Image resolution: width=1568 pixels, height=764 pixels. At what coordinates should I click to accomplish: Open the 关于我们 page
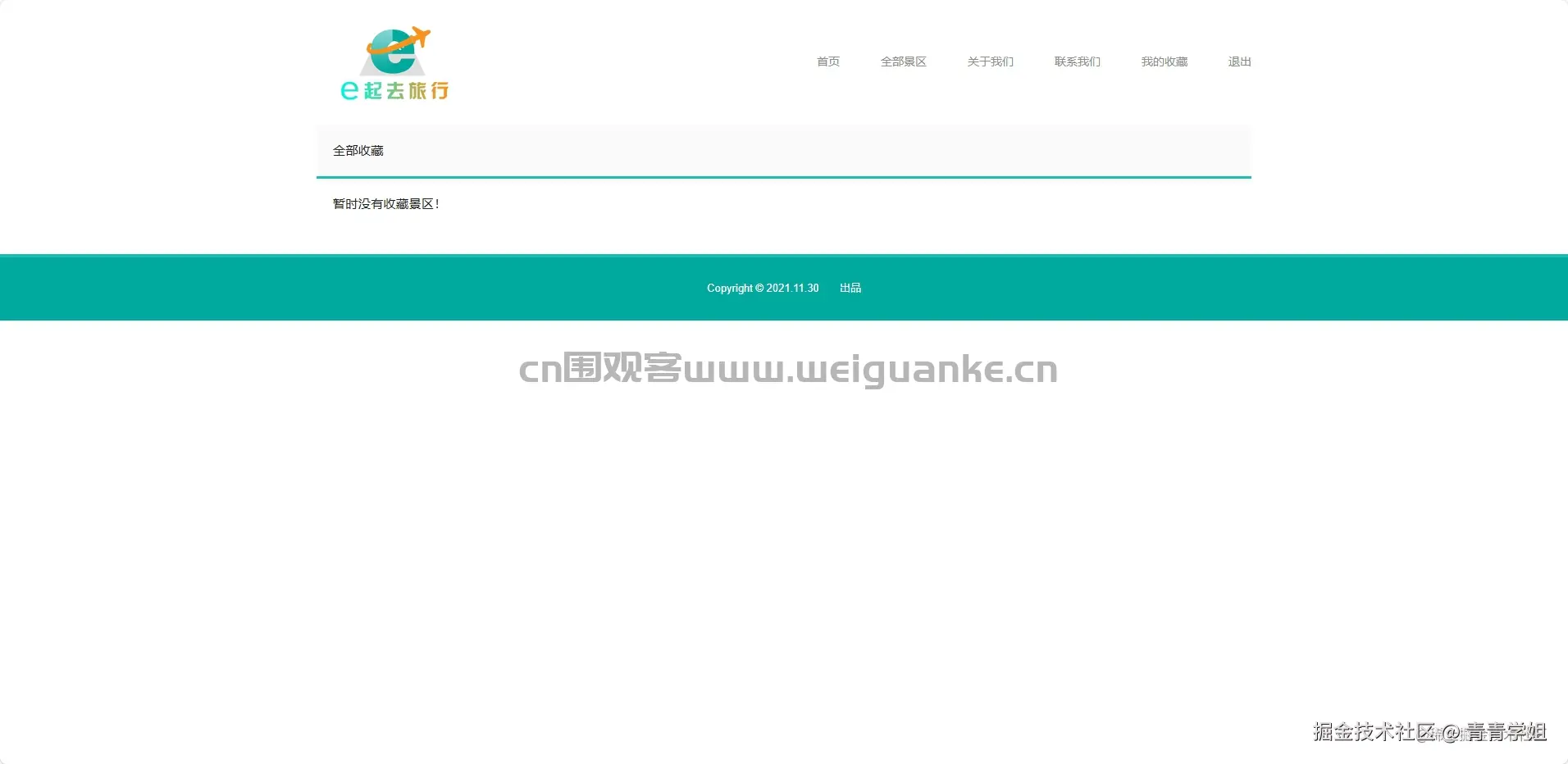coord(991,61)
